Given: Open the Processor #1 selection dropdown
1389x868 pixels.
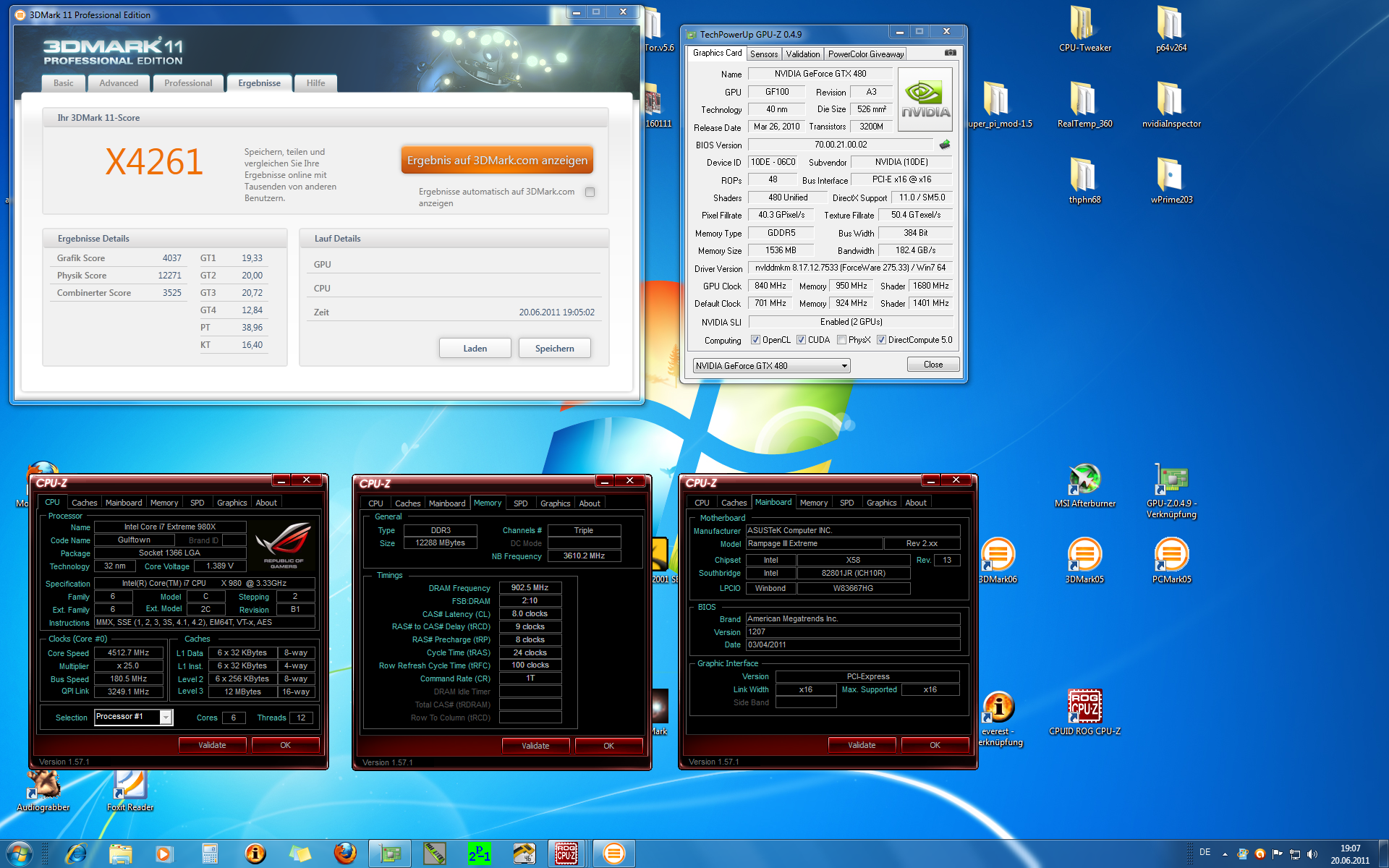Looking at the screenshot, I should coord(133,717).
